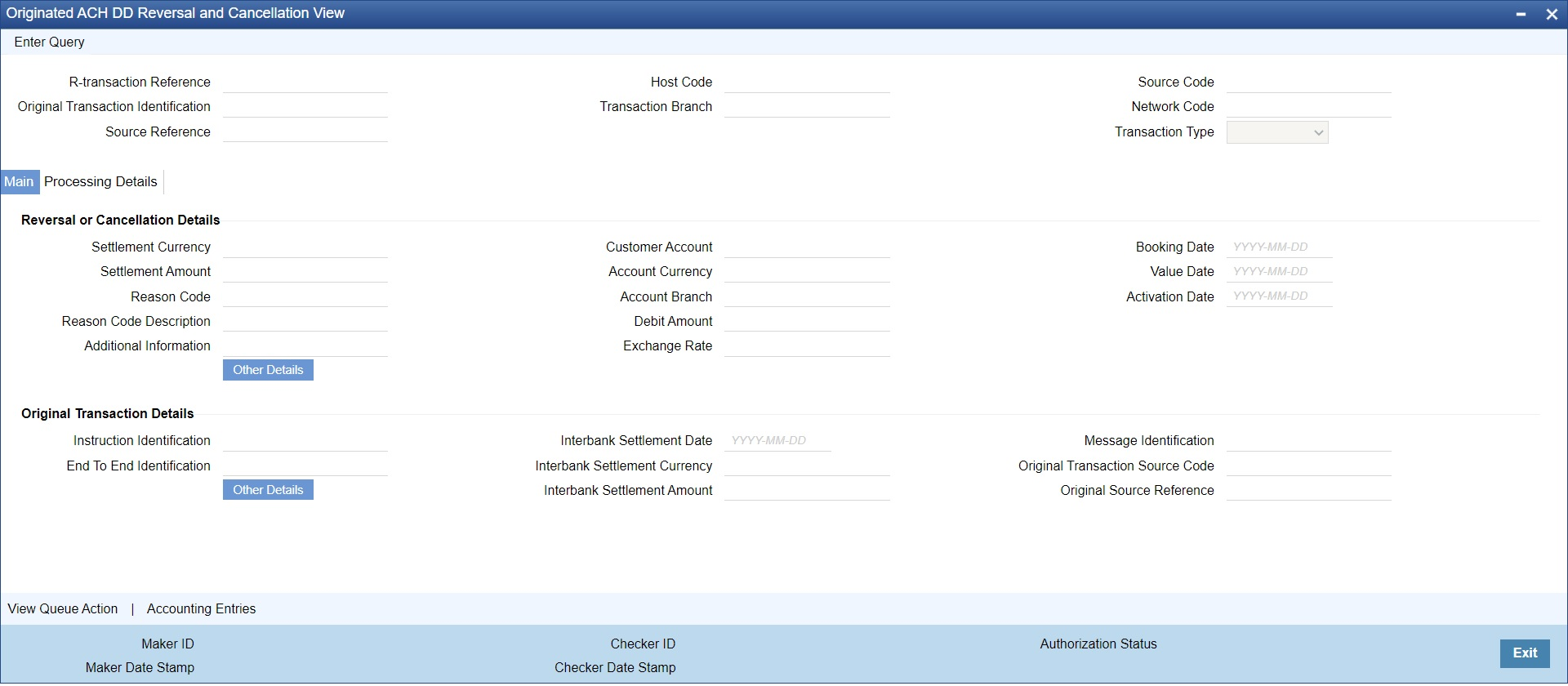Click the Booking Date field

(x=1280, y=247)
